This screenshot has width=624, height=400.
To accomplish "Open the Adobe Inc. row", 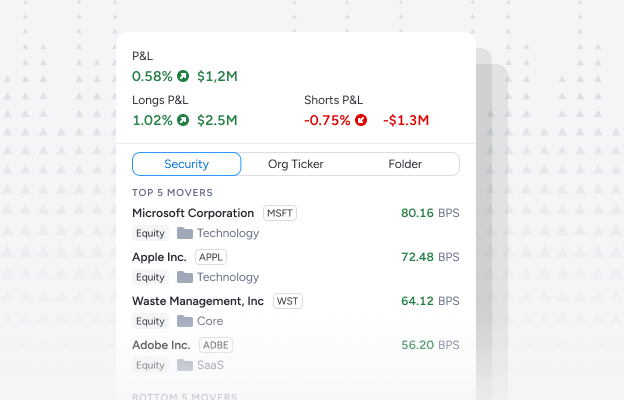I will coord(296,355).
